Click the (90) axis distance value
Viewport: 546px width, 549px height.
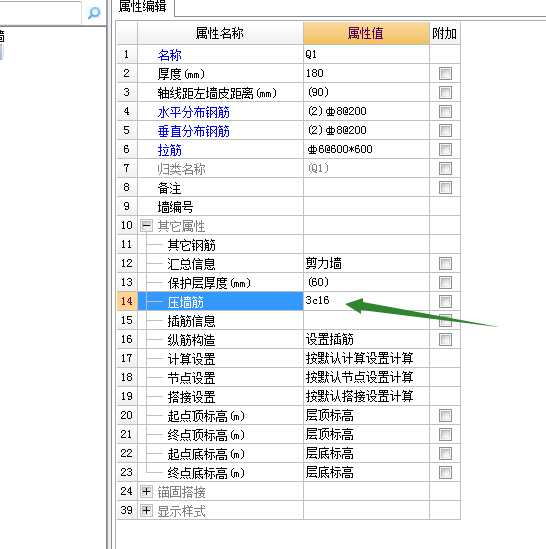pyautogui.click(x=366, y=92)
